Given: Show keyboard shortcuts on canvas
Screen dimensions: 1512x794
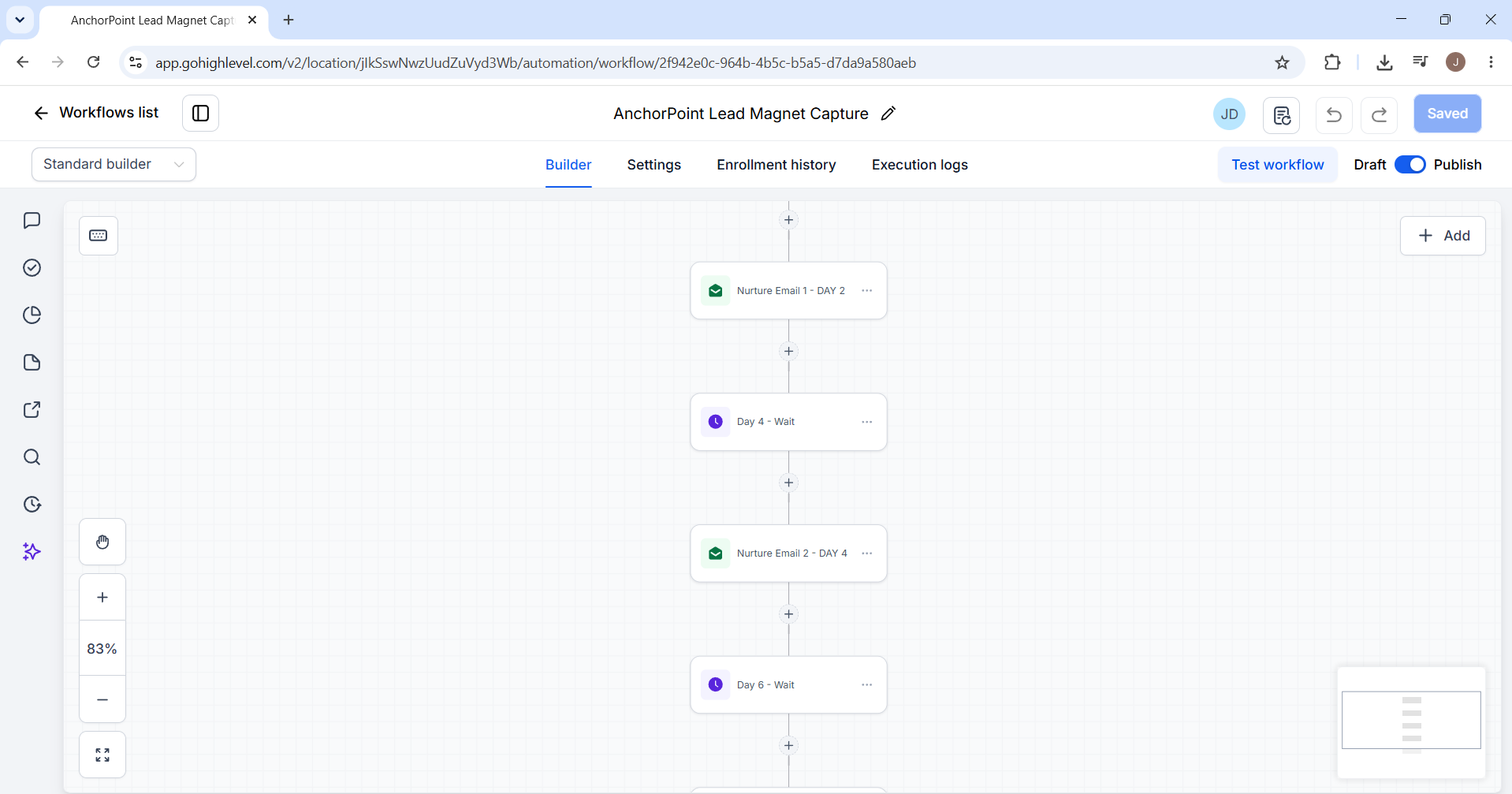Looking at the screenshot, I should click(99, 236).
